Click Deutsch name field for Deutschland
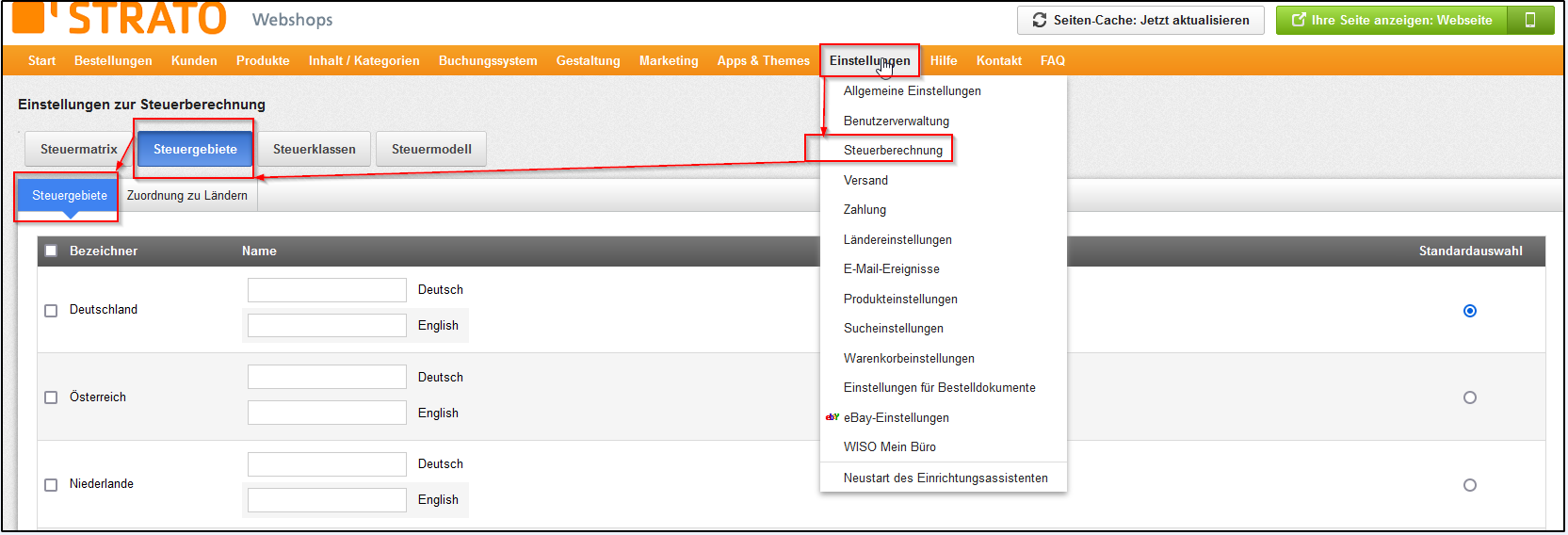The height and width of the screenshot is (535, 1568). point(327,290)
